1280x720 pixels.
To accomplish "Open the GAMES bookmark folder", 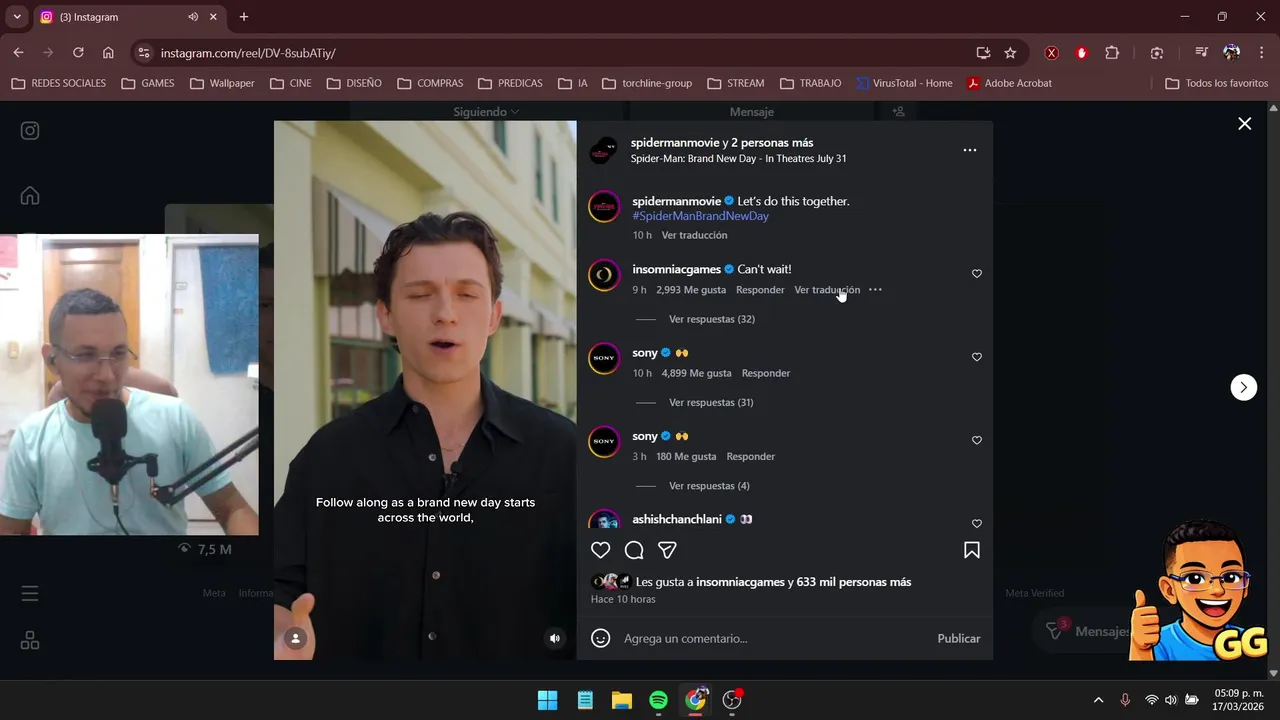I will click(147, 83).
